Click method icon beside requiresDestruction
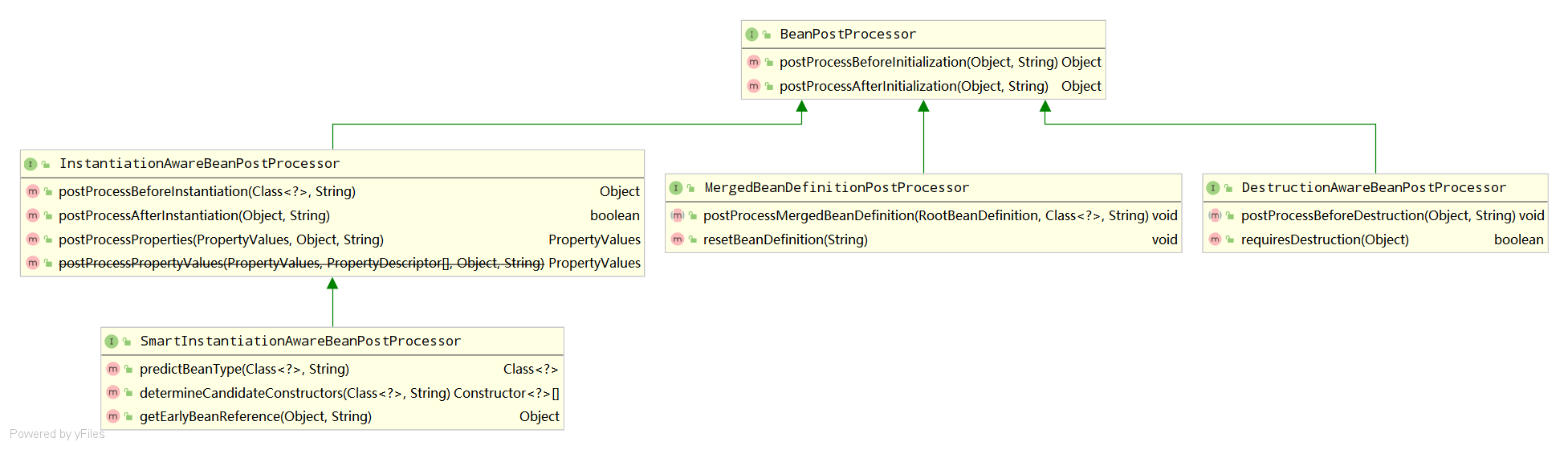 (1215, 239)
